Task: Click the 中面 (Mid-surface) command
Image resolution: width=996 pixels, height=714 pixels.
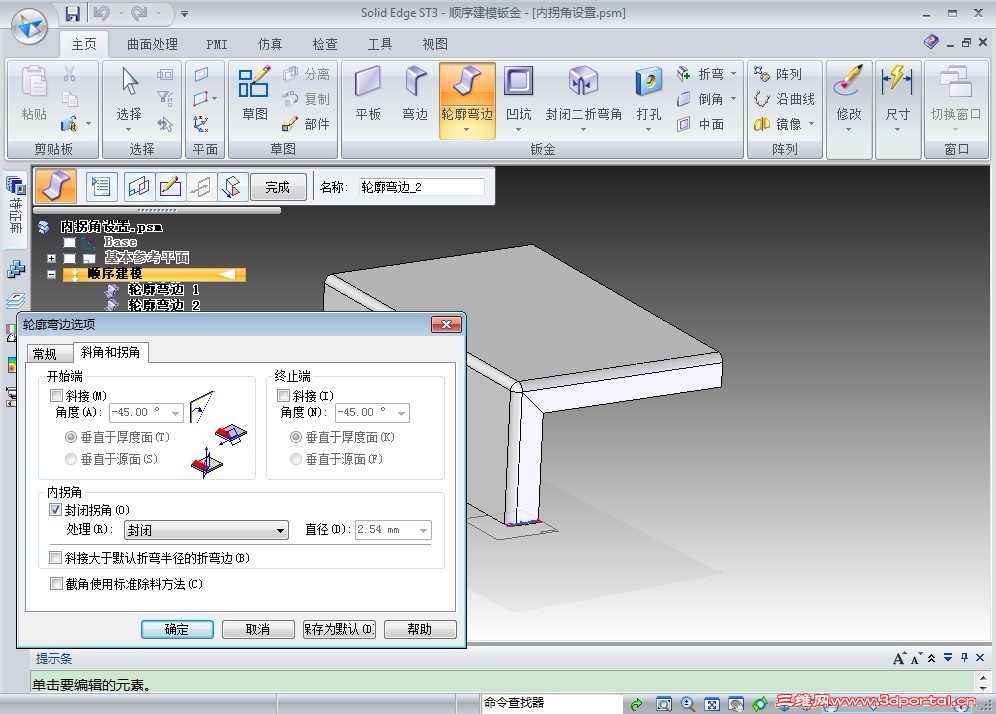Action: (x=700, y=124)
